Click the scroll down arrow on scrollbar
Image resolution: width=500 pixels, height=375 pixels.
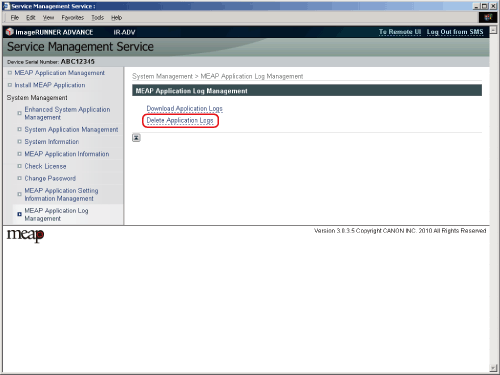[x=493, y=368]
